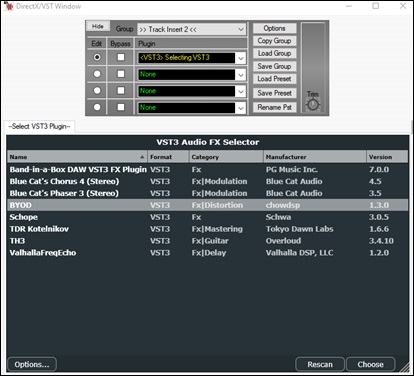Expand the fourth slot's None plugin dropdown
The width and height of the screenshot is (414, 376).
coord(241,108)
